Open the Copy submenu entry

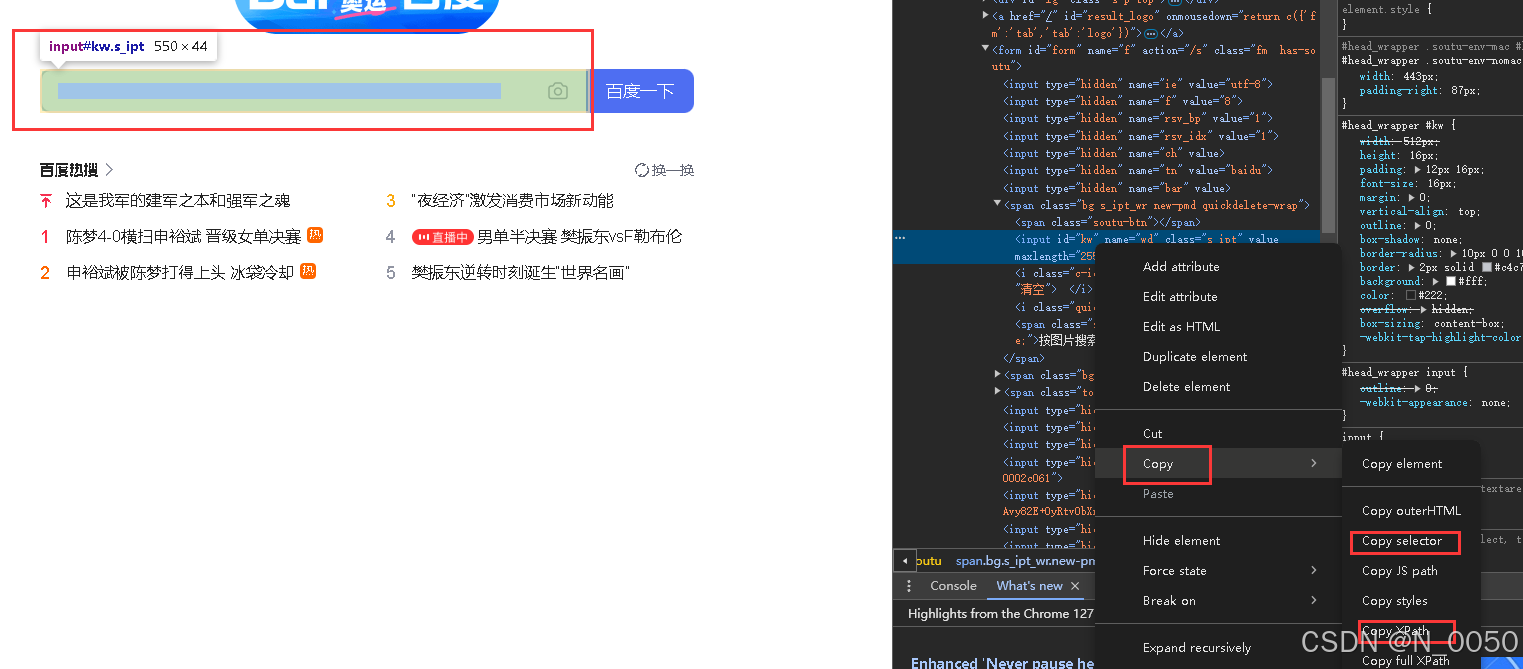point(1216,464)
